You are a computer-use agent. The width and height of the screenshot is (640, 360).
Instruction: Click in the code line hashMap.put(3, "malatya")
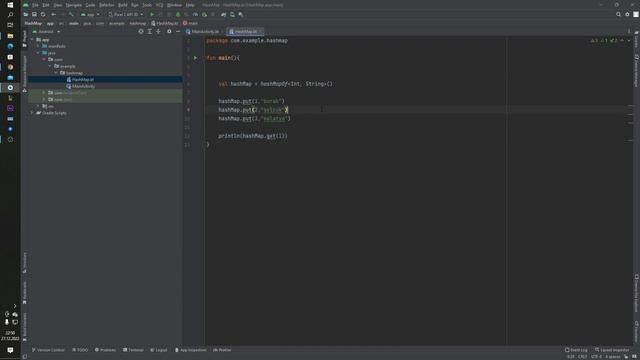pos(254,119)
